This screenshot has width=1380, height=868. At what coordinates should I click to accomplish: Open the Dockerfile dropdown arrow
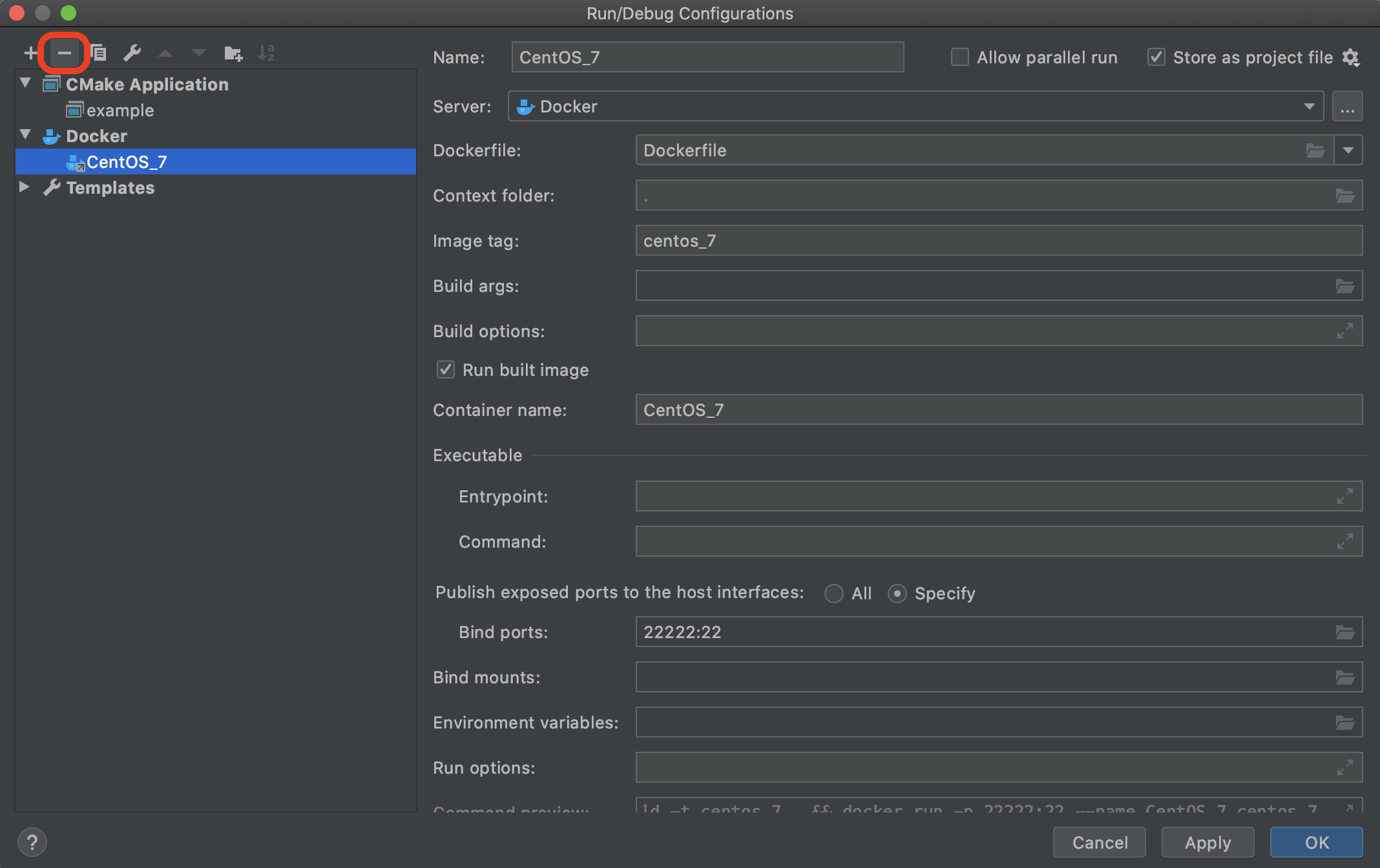1348,150
